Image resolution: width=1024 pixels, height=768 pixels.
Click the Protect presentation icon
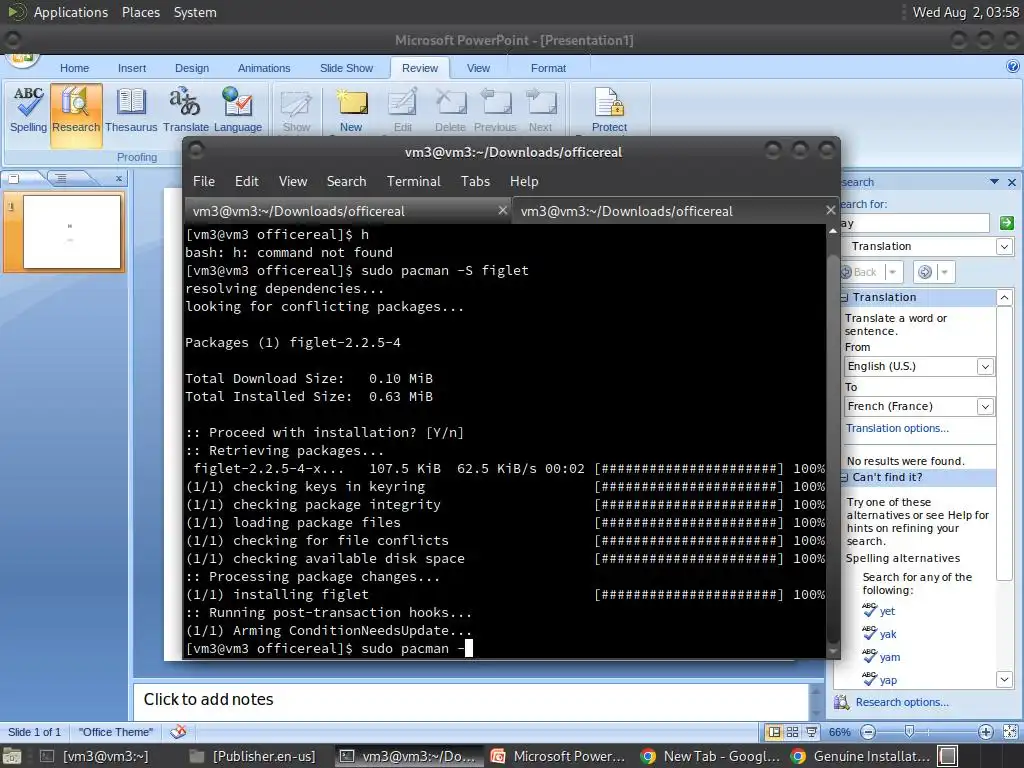click(609, 110)
